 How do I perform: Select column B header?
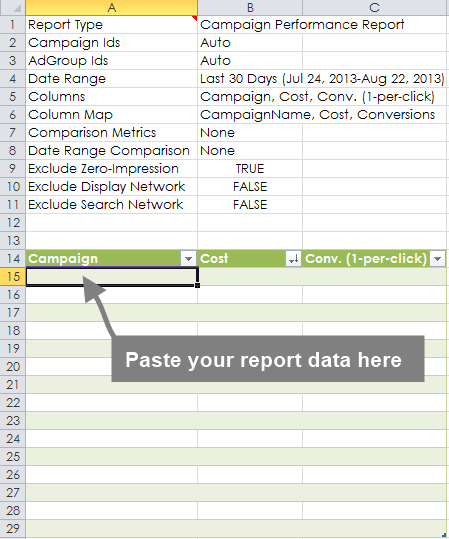[250, 8]
